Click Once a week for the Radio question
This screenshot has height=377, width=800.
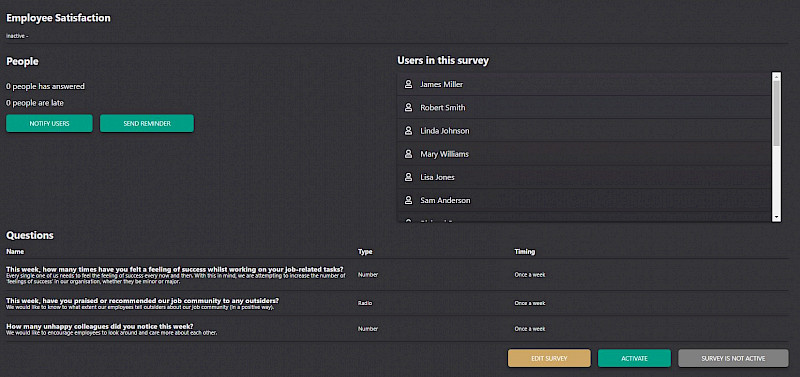click(530, 303)
